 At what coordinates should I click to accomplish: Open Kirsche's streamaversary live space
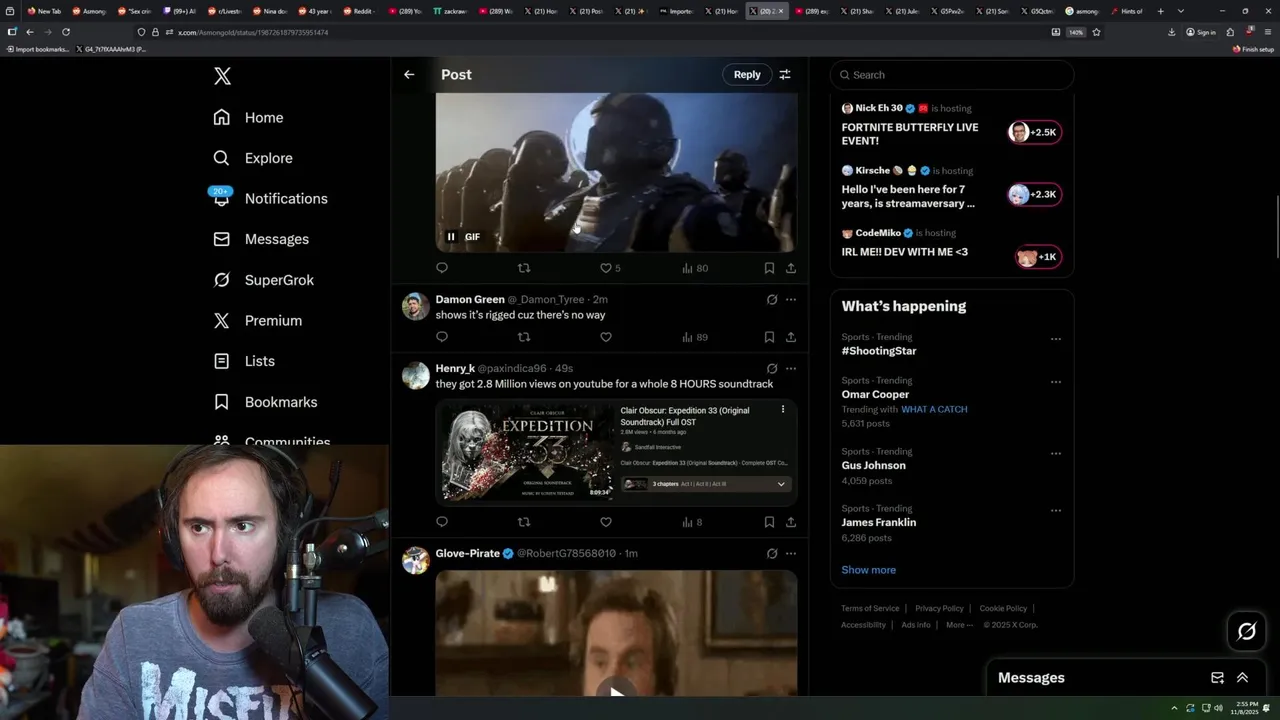951,188
